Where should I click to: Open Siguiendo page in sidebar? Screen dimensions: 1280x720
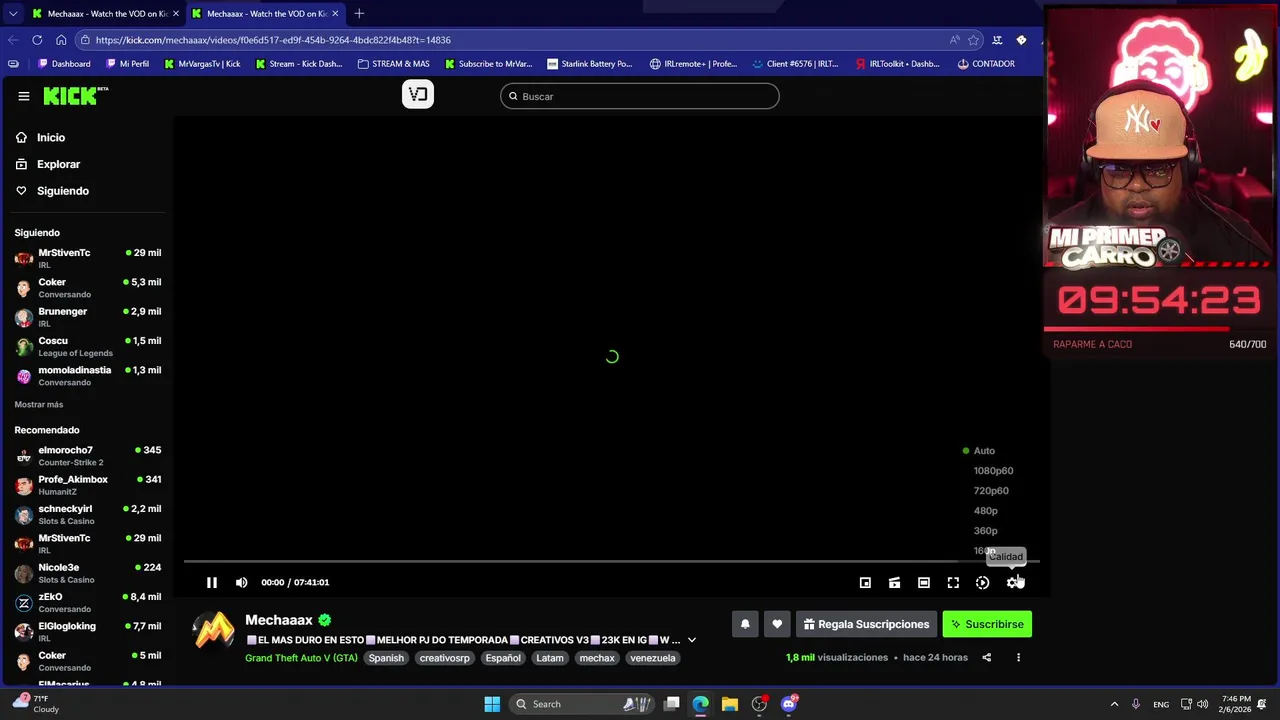coord(62,191)
